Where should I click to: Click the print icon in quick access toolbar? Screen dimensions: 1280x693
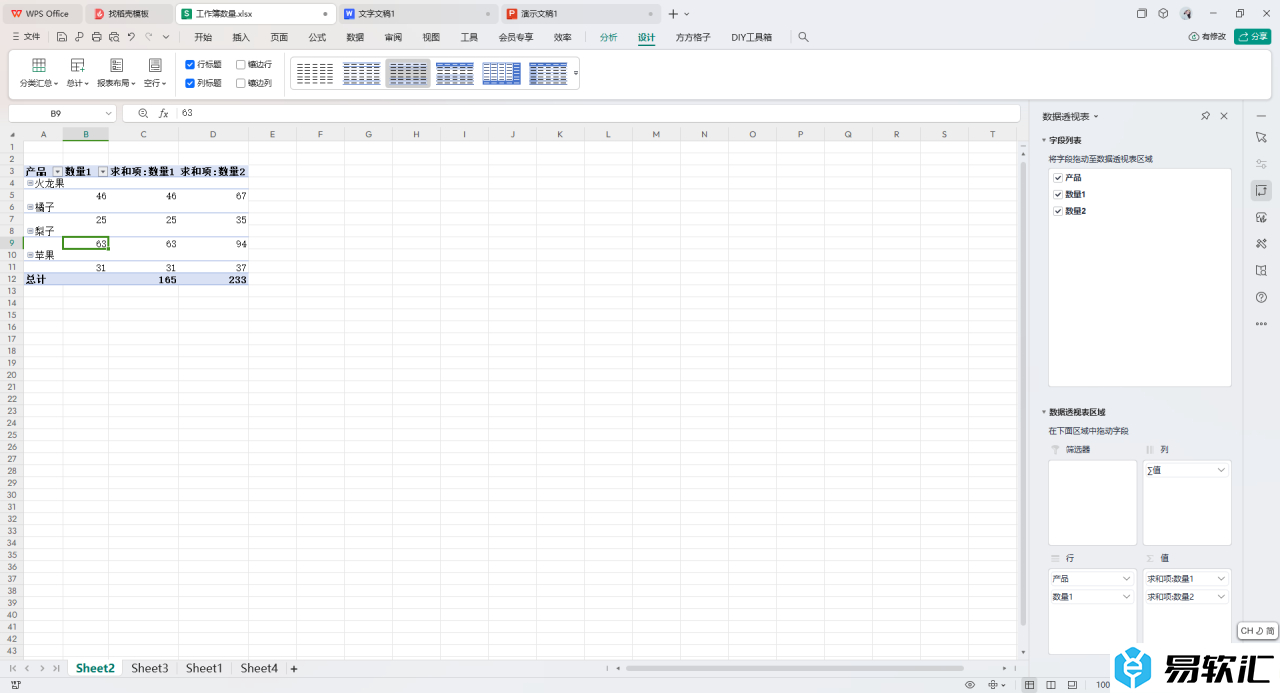(96, 37)
